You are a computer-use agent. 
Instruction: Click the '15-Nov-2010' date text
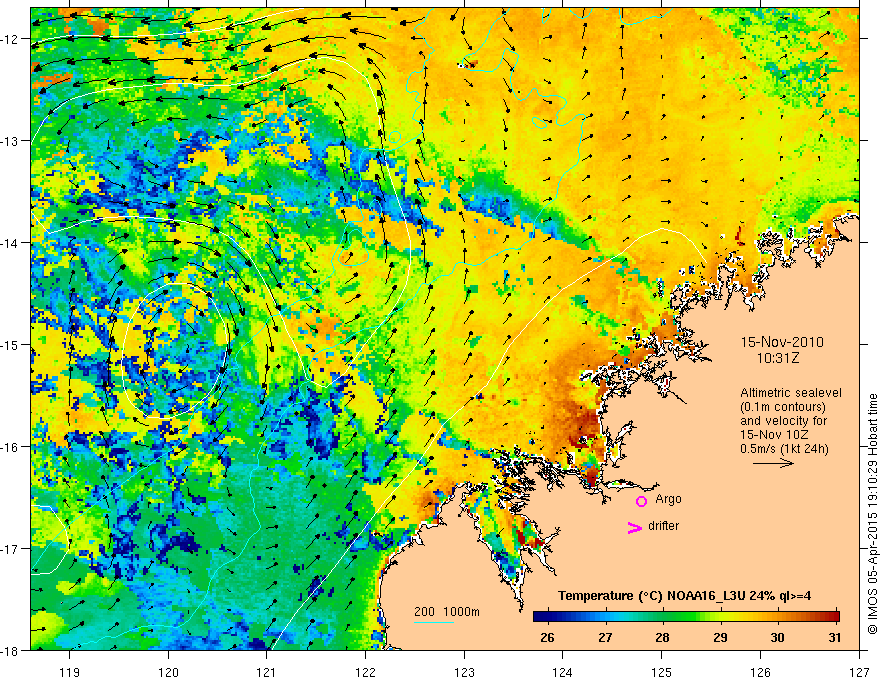pos(782,342)
